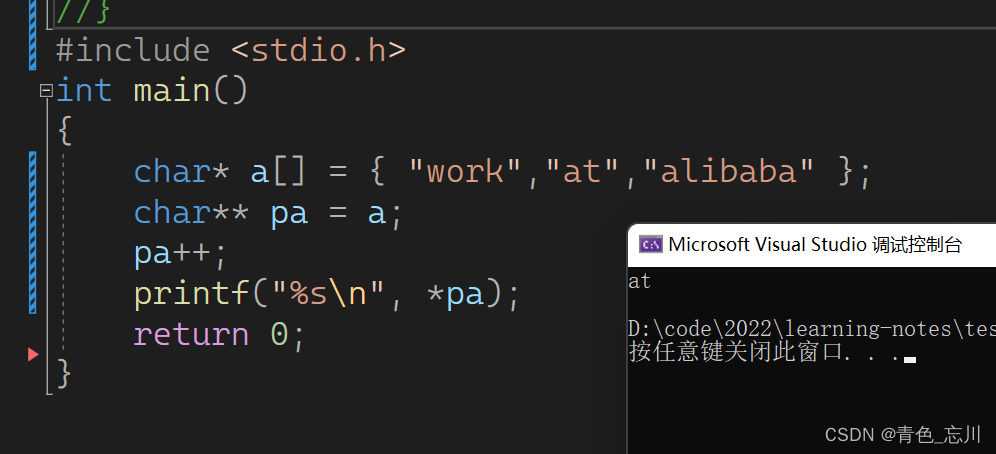Click the "at" output line in the console
996x454 pixels.
640,282
